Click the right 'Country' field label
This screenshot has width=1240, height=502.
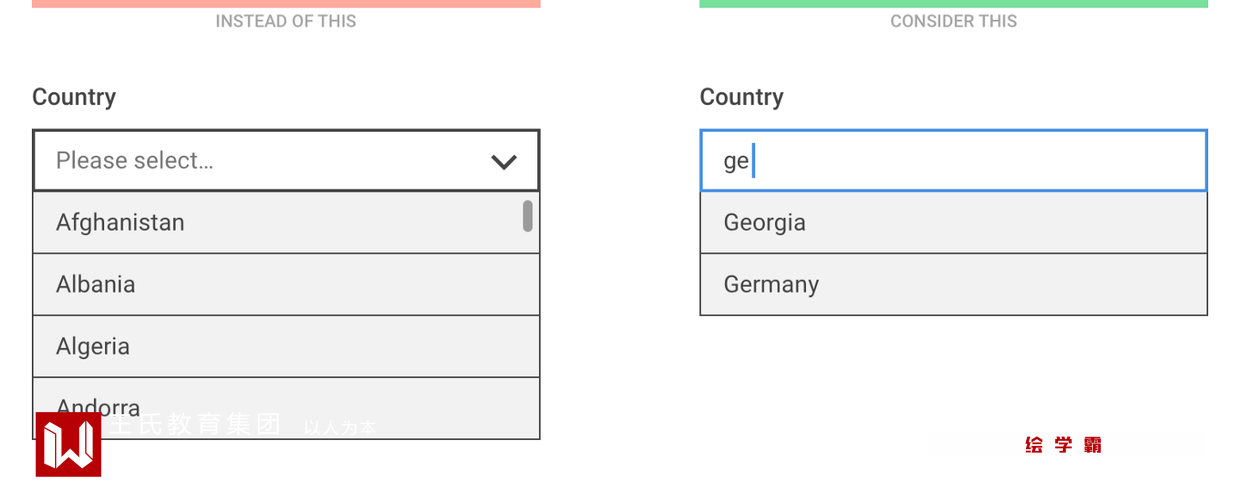coord(741,97)
